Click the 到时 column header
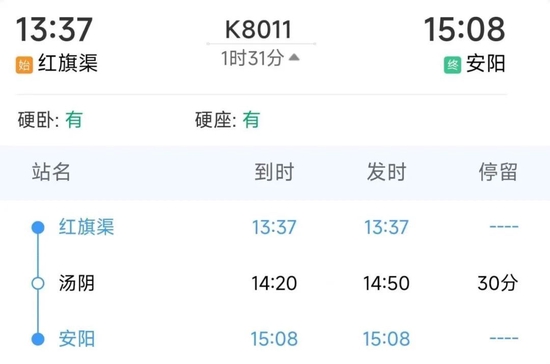550x364 pixels. 274,172
